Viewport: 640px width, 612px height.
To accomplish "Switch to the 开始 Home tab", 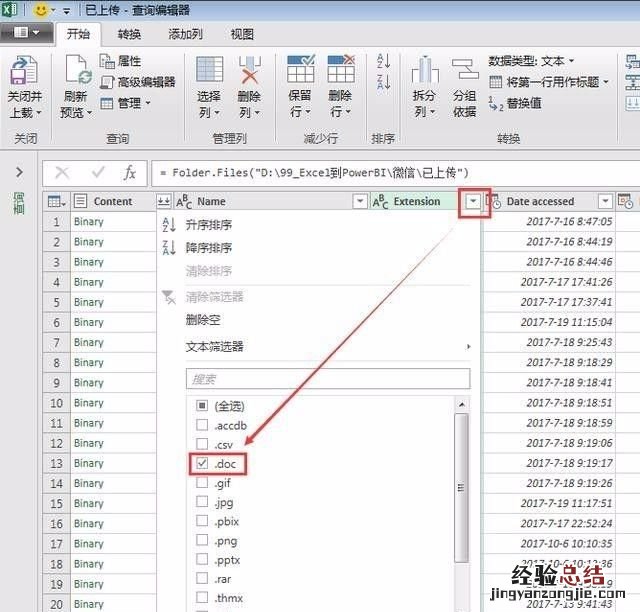I will (x=78, y=34).
